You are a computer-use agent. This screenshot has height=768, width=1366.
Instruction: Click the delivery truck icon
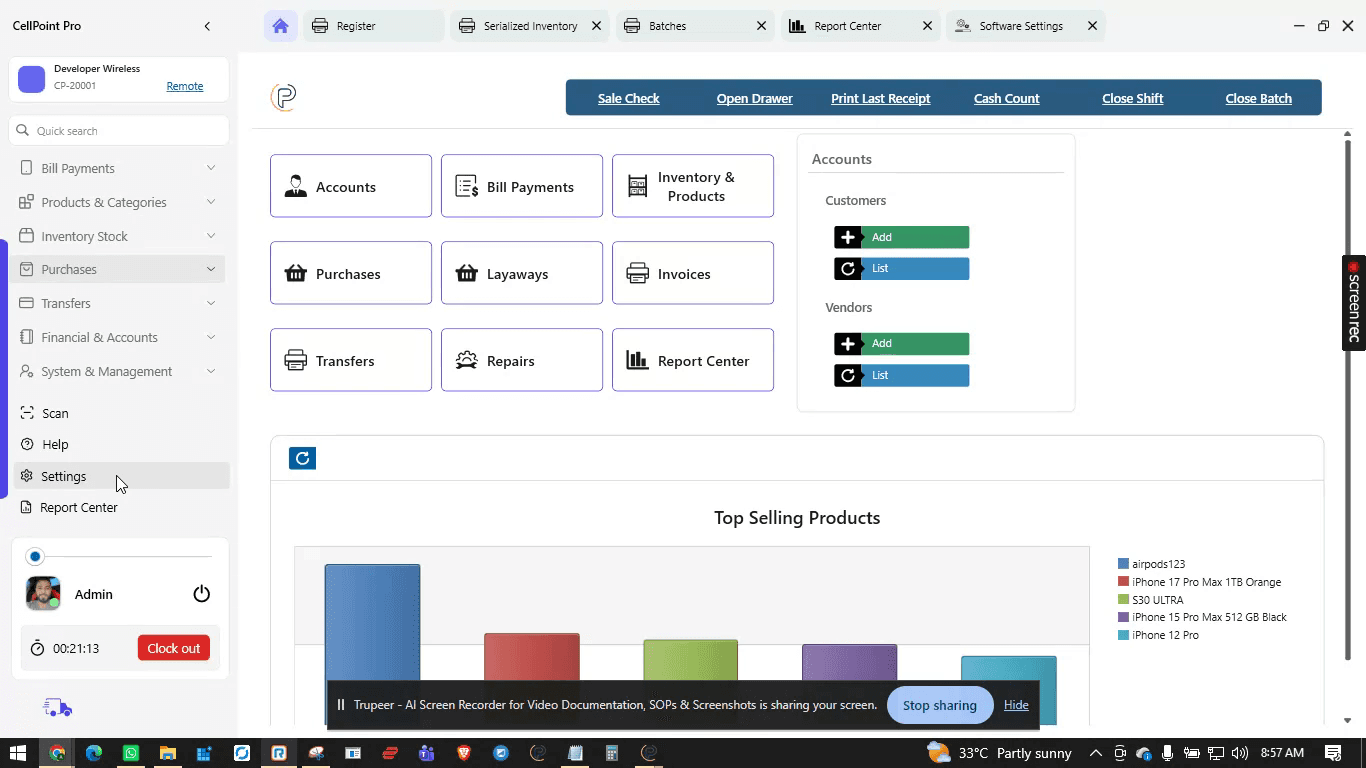58,708
